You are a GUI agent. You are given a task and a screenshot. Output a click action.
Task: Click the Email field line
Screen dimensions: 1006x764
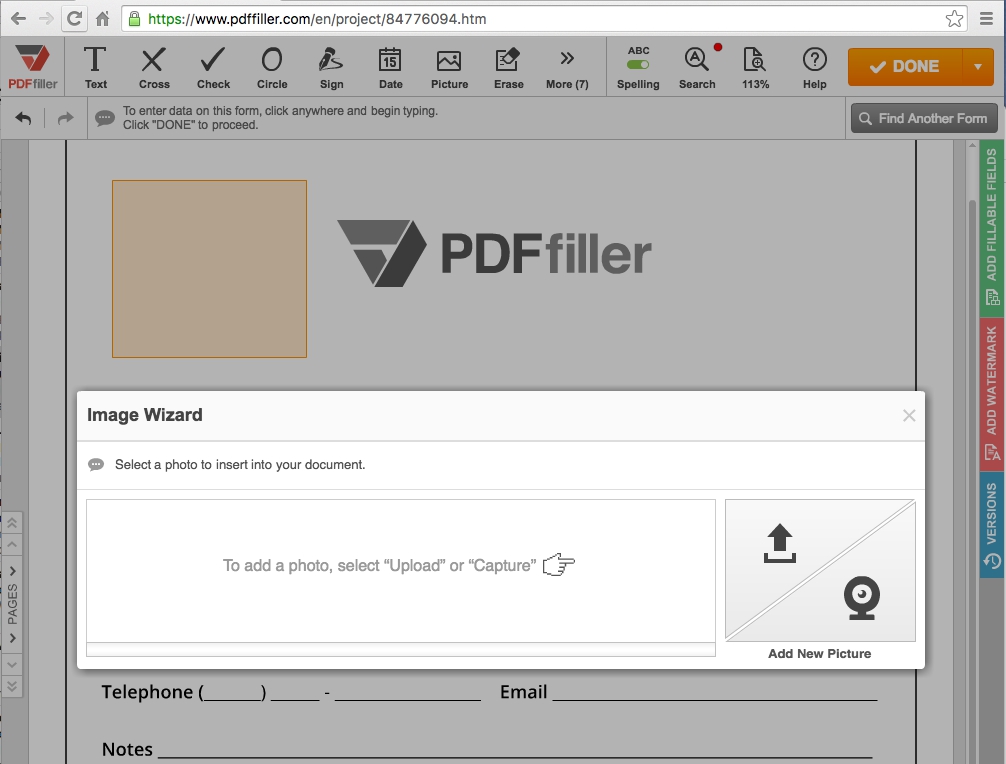715,693
